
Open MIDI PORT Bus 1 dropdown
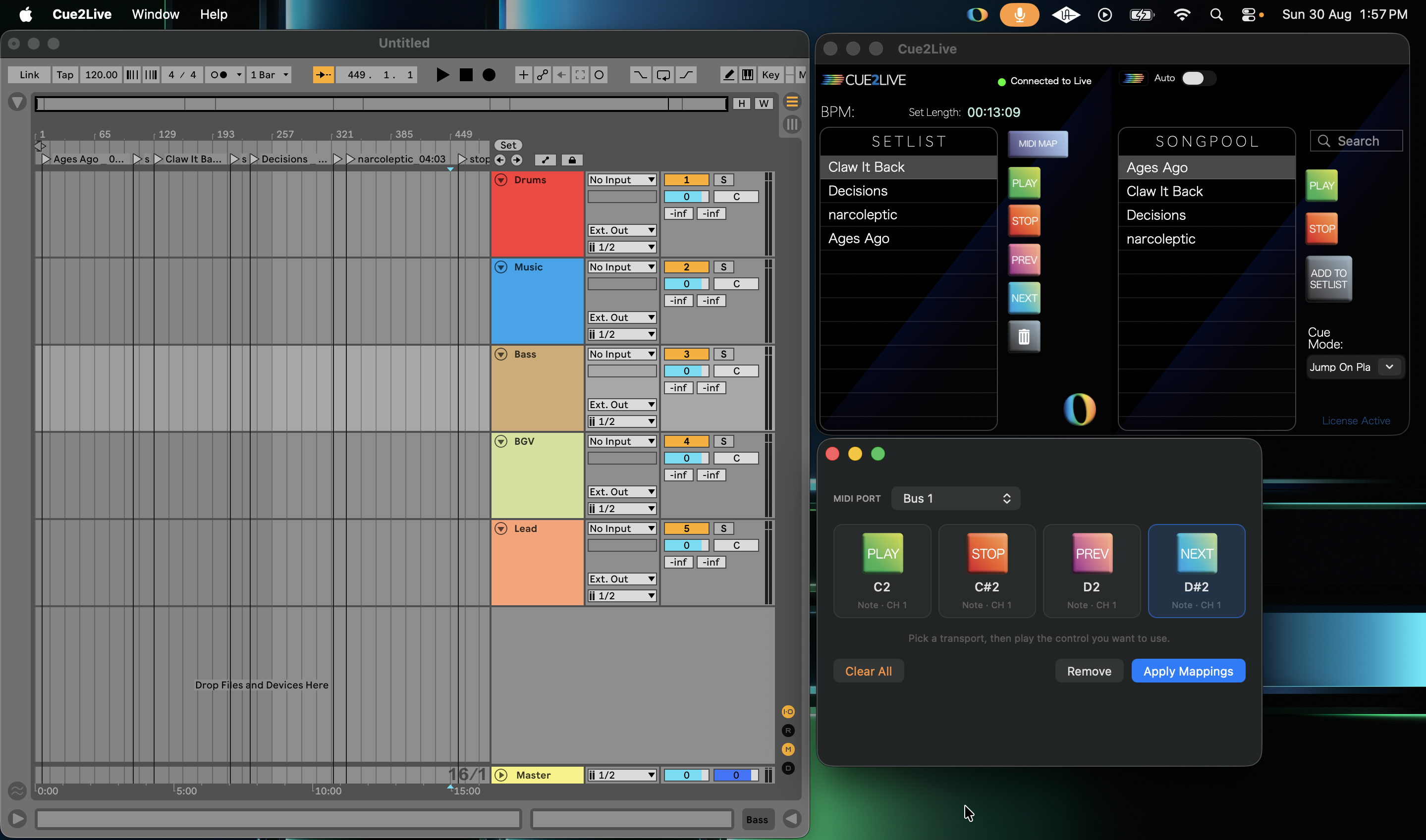(x=956, y=498)
